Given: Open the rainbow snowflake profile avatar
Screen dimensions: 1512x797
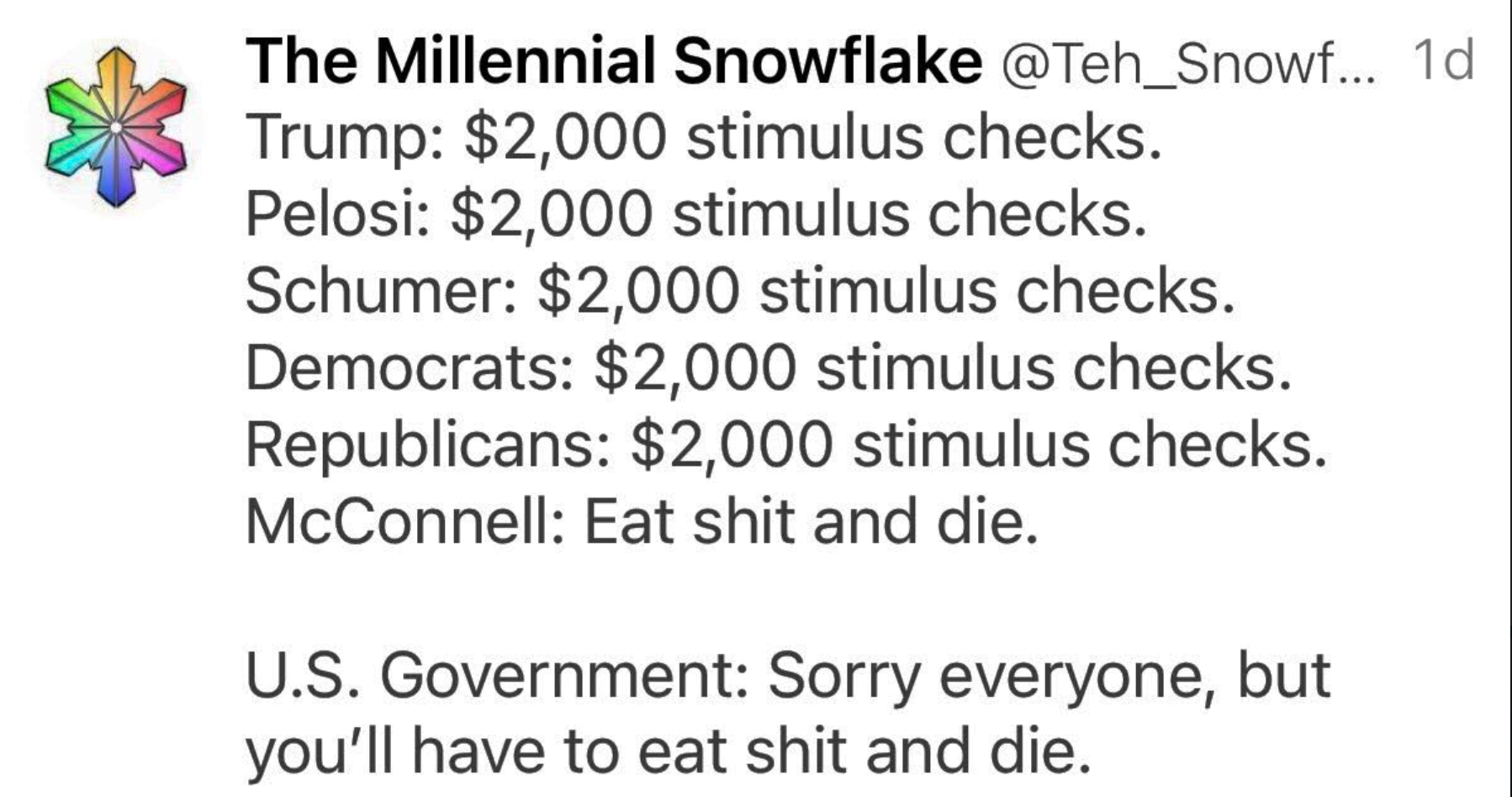Looking at the screenshot, I should 116,127.
